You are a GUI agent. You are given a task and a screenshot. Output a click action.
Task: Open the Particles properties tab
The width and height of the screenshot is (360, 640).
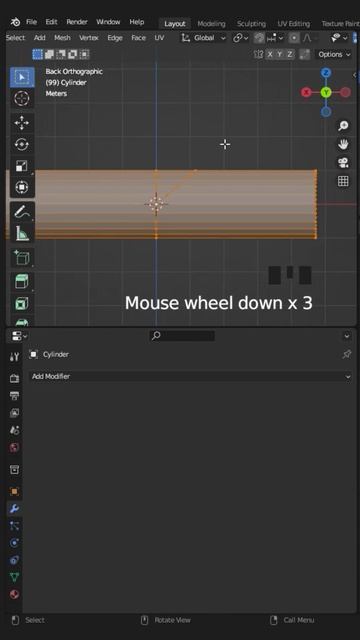pos(14,526)
